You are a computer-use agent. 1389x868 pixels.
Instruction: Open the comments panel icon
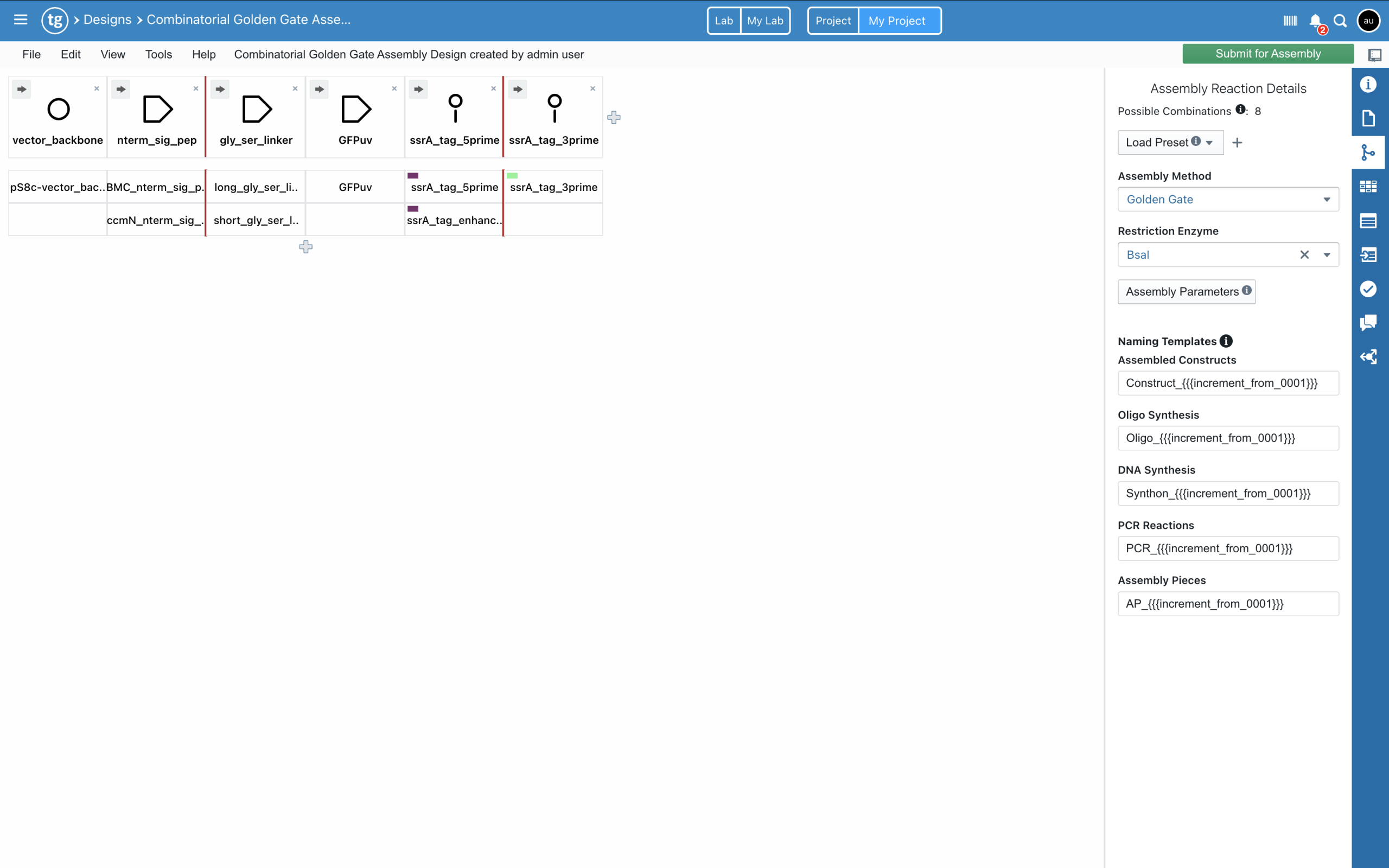(1369, 323)
